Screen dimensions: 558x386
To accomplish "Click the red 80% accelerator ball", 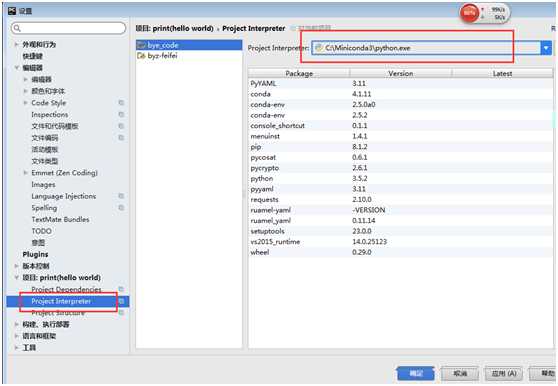I will pyautogui.click(x=469, y=13).
